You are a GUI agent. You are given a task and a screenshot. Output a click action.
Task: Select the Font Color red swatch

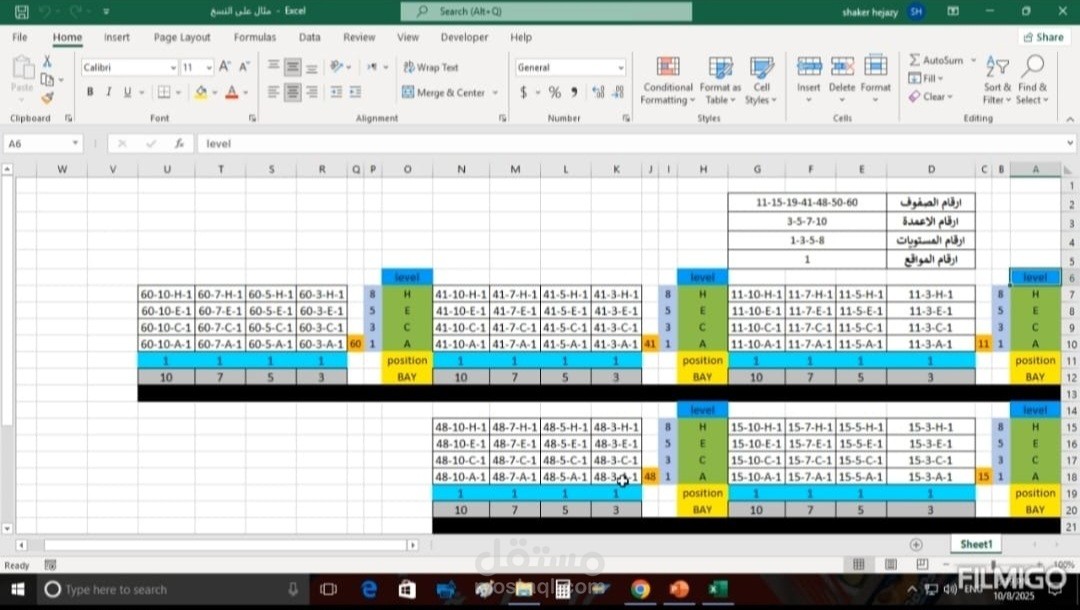coord(233,92)
